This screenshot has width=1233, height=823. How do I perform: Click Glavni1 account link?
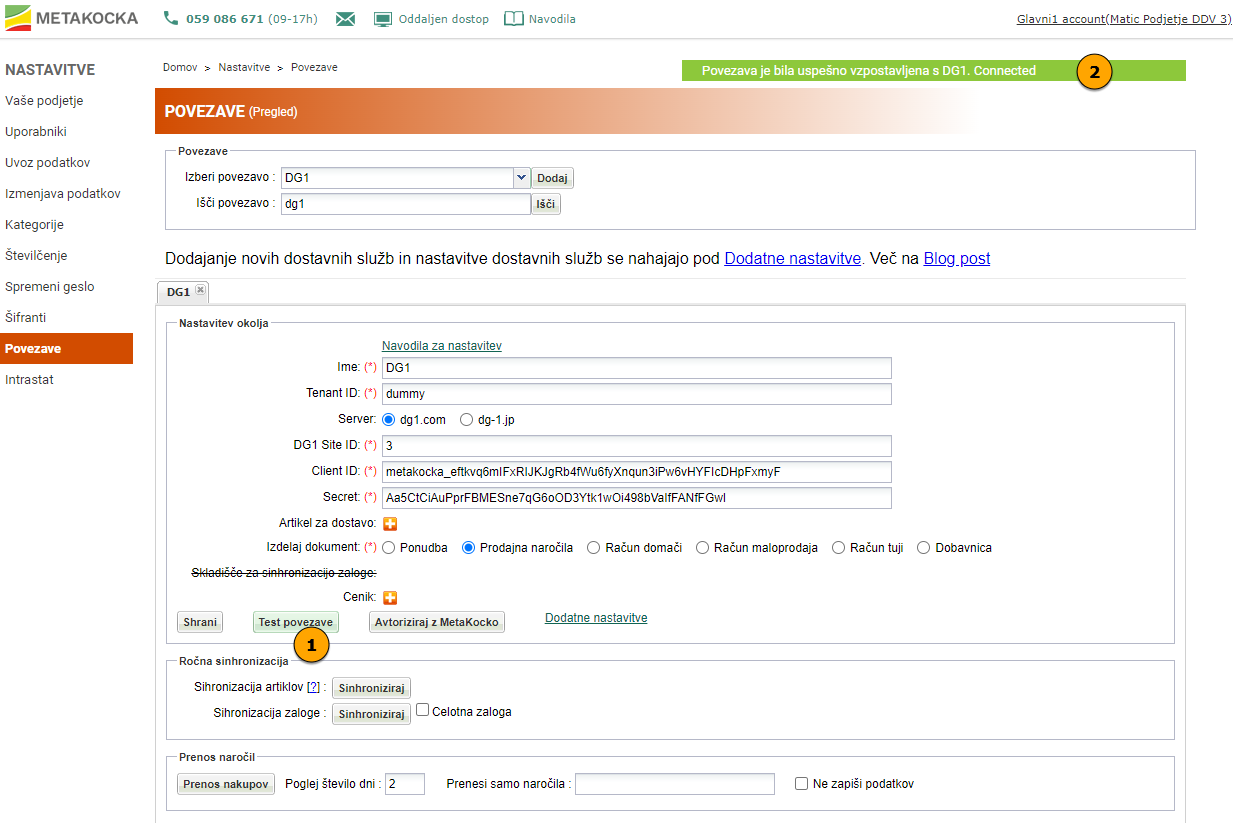[1124, 19]
